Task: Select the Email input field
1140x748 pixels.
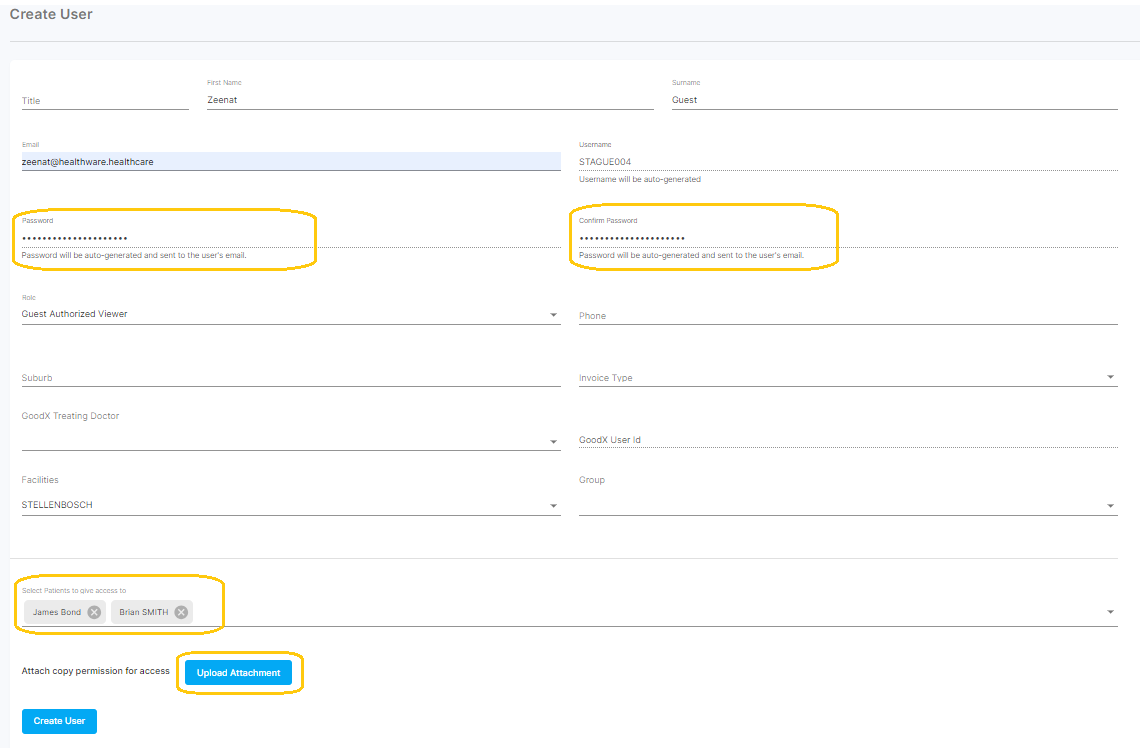Action: (290, 161)
